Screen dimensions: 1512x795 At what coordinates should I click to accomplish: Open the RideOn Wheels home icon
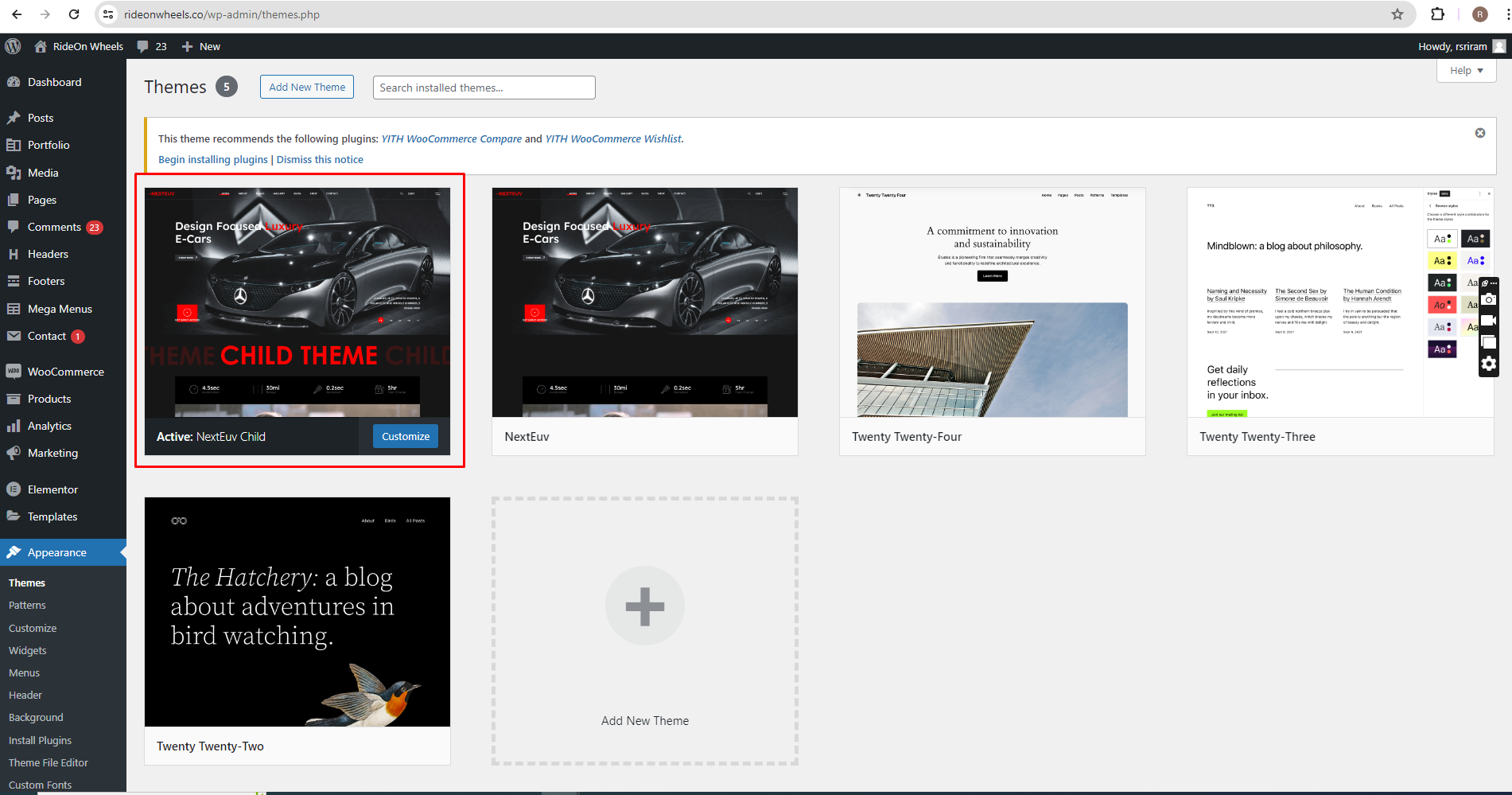pyautogui.click(x=41, y=46)
